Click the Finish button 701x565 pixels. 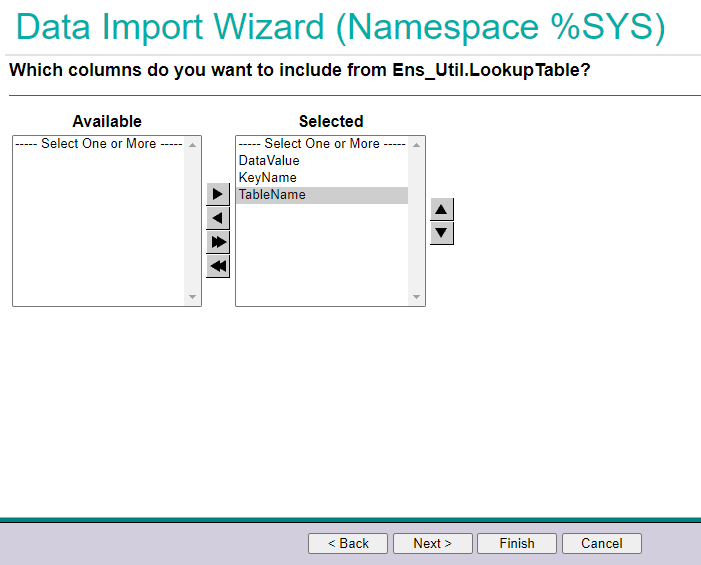(x=517, y=543)
